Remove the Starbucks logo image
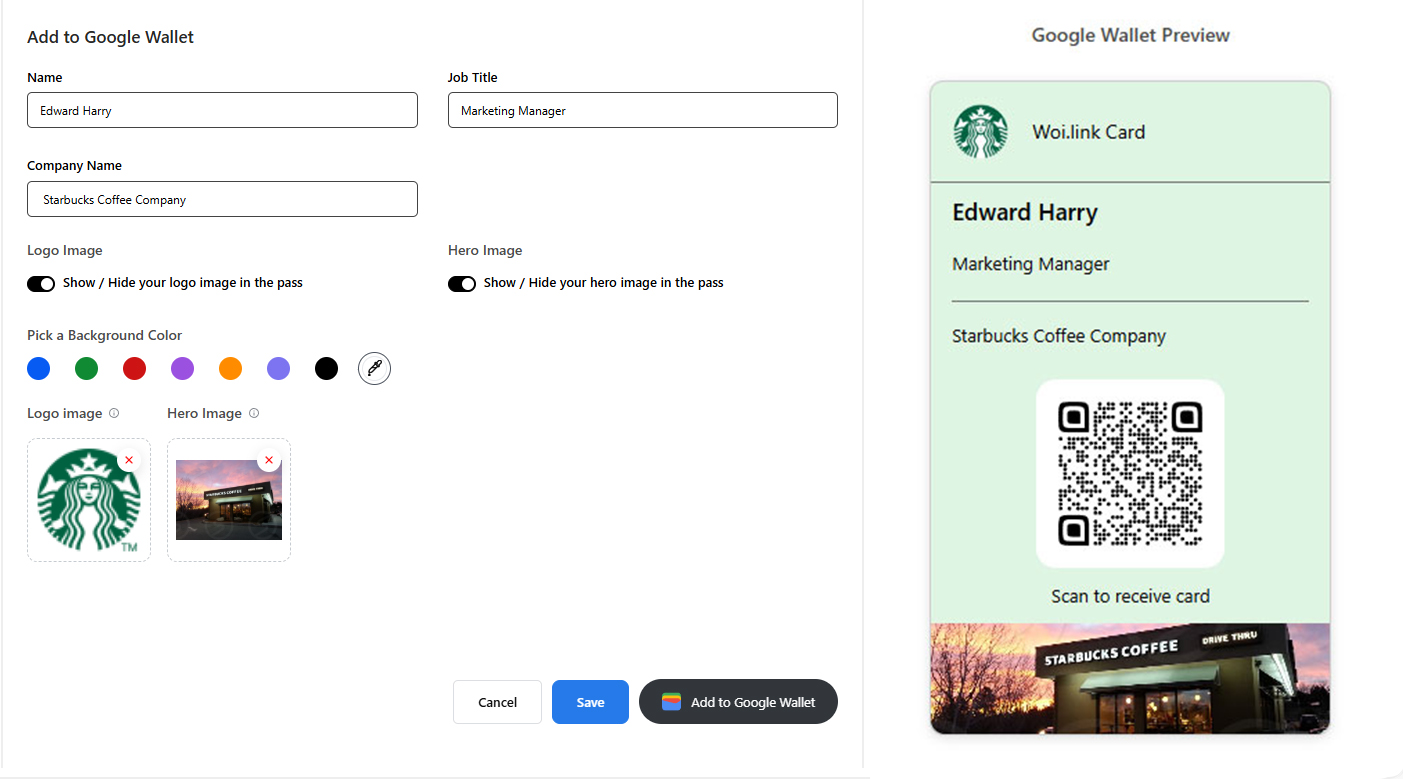Screen dimensions: 1403x779 [x=129, y=460]
